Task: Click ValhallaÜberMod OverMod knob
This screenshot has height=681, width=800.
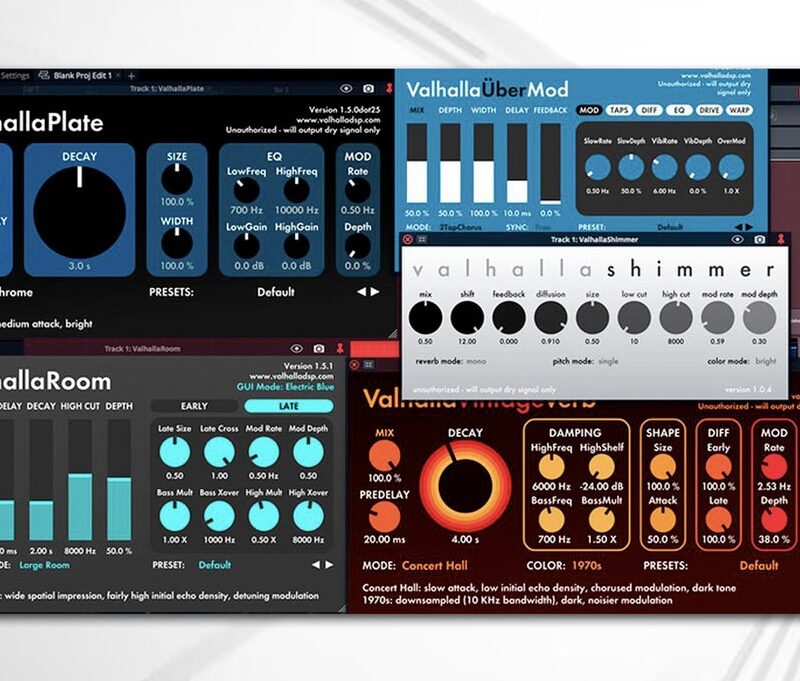Action: point(731,168)
